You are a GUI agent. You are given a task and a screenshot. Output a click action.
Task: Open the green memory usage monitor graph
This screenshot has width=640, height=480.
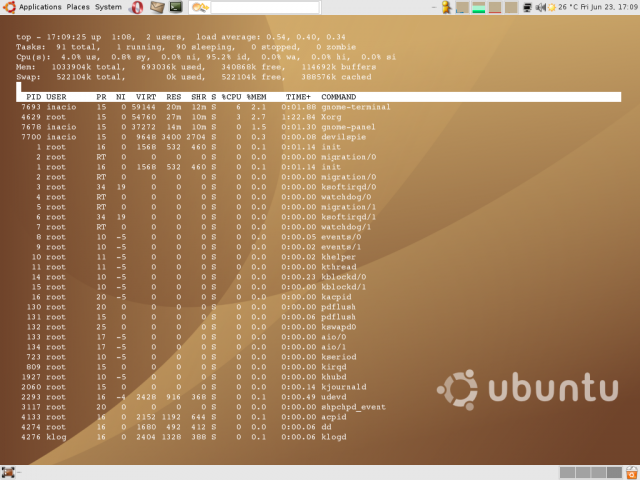(478, 7)
